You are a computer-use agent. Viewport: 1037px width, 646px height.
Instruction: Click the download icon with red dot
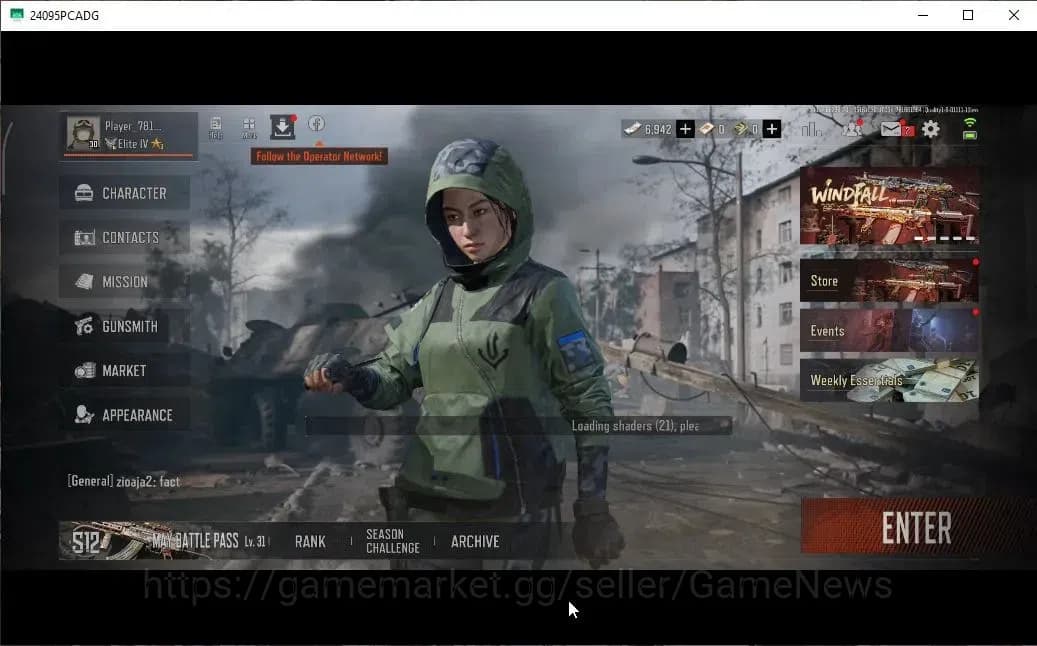(282, 127)
